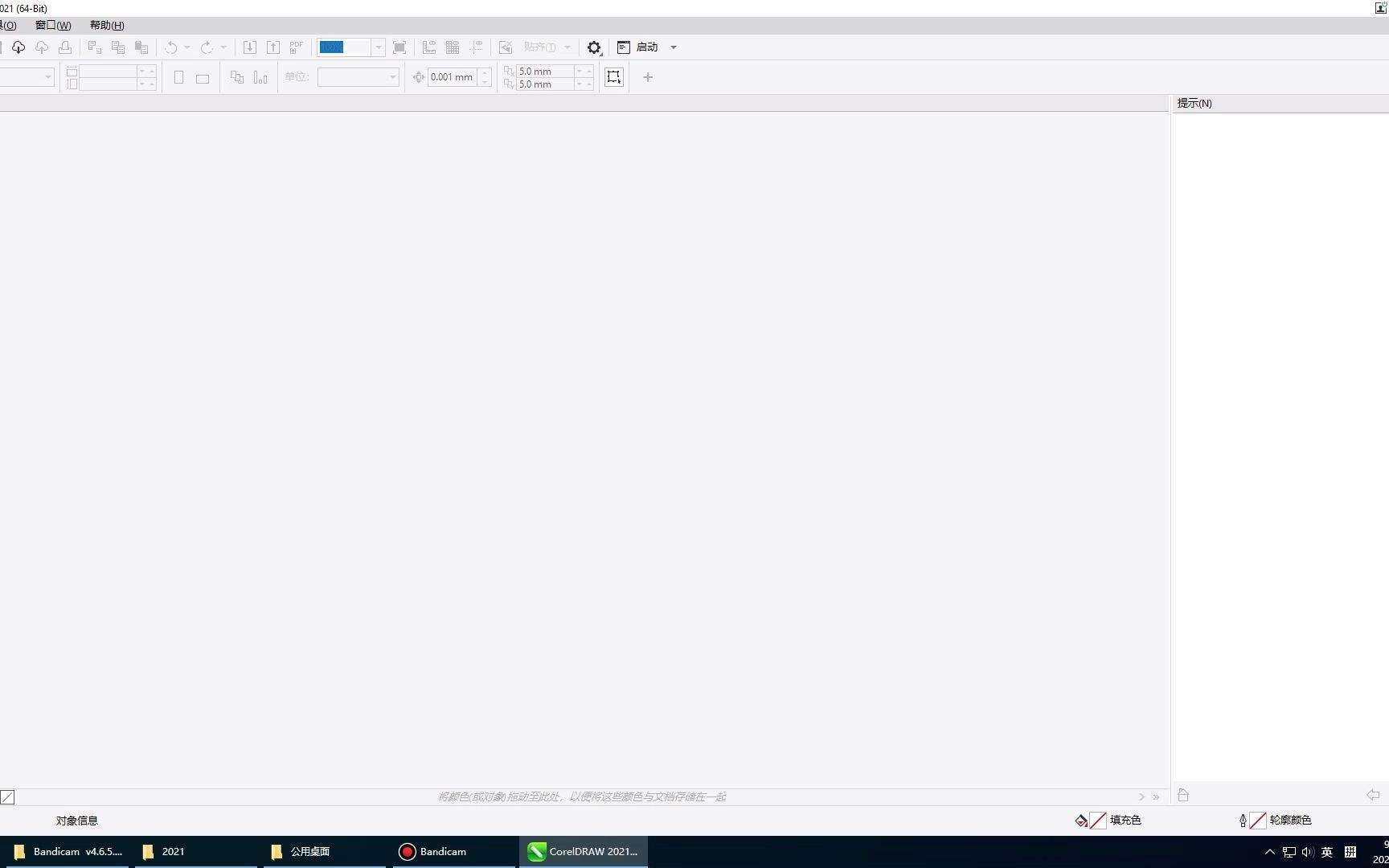Click the outline pen icon in status bar
This screenshot has width=1389, height=868.
tap(1243, 821)
